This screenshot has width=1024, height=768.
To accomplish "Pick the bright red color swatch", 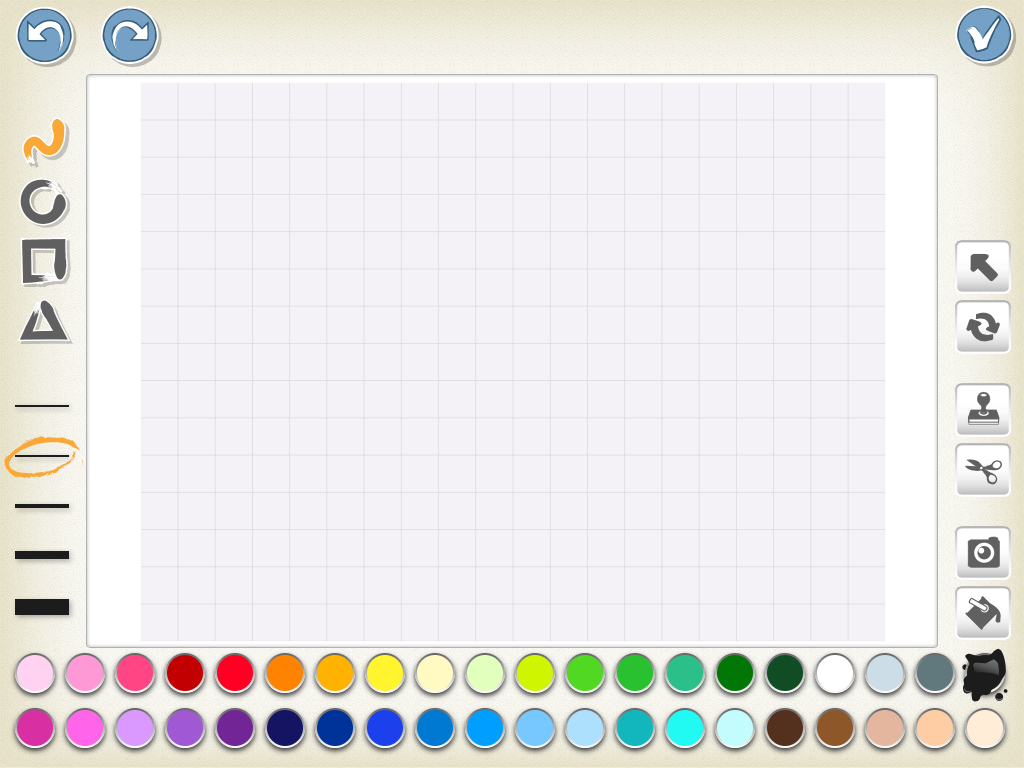I will coord(234,673).
